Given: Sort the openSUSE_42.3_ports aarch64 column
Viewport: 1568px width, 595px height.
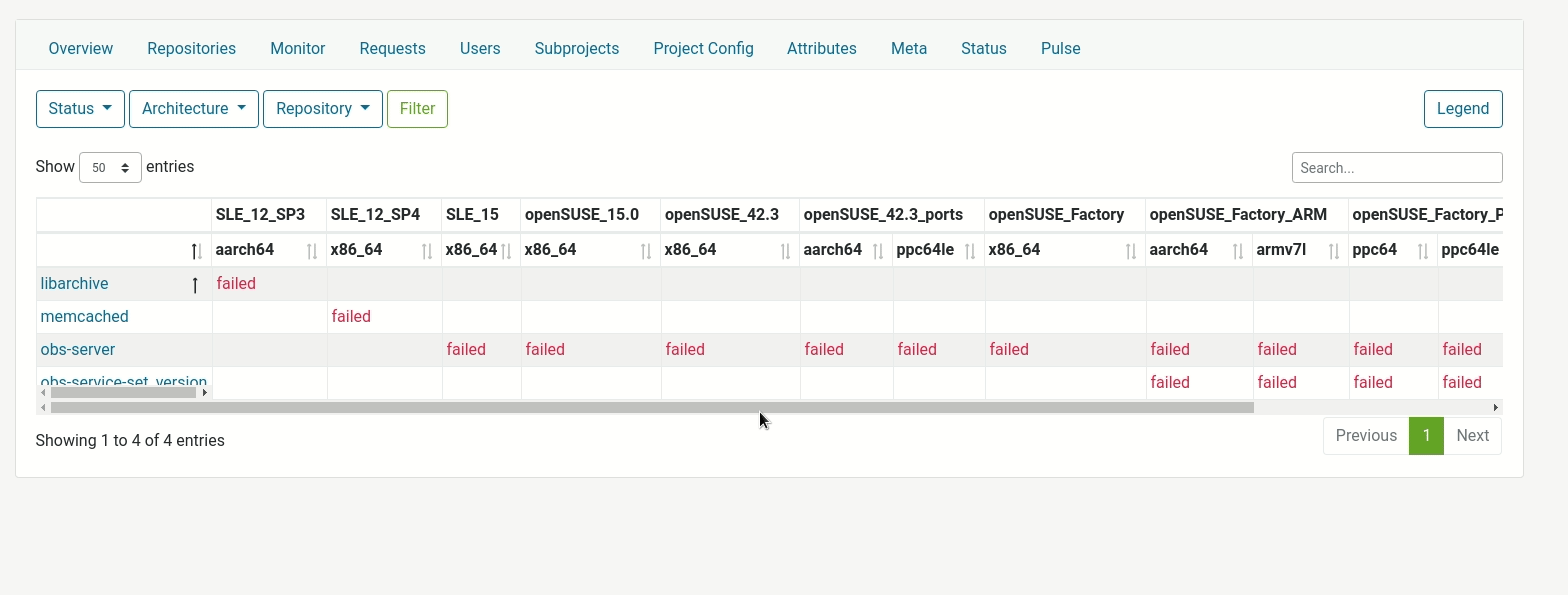Looking at the screenshot, I should [x=878, y=251].
